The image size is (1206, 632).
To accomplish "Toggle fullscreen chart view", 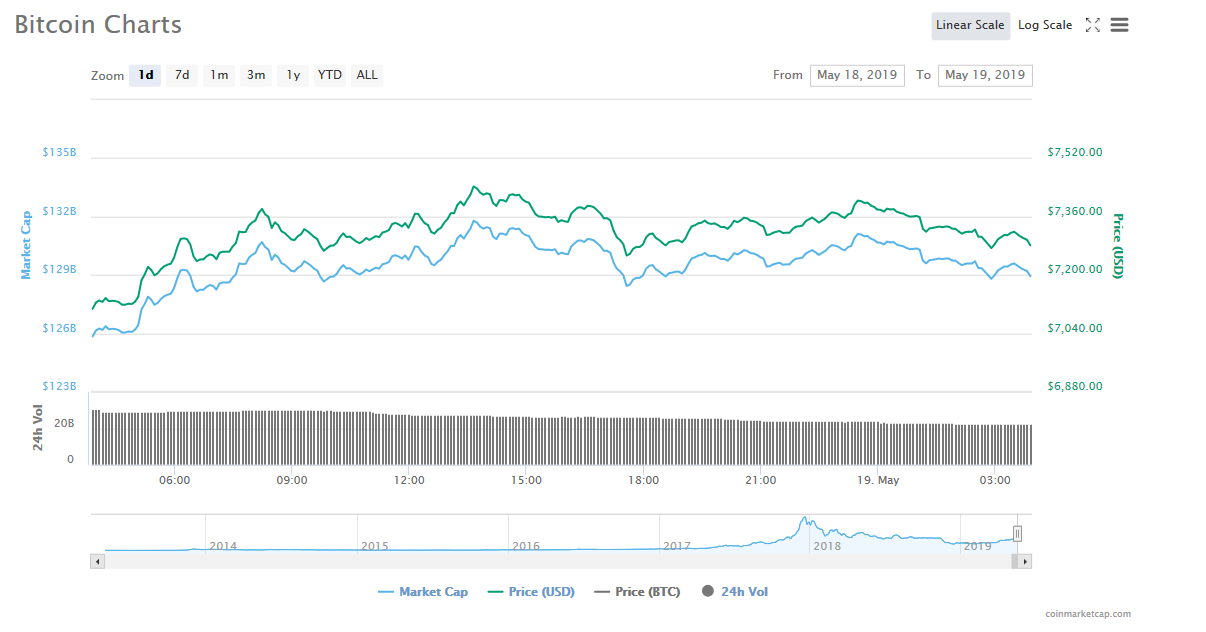I will [1093, 25].
